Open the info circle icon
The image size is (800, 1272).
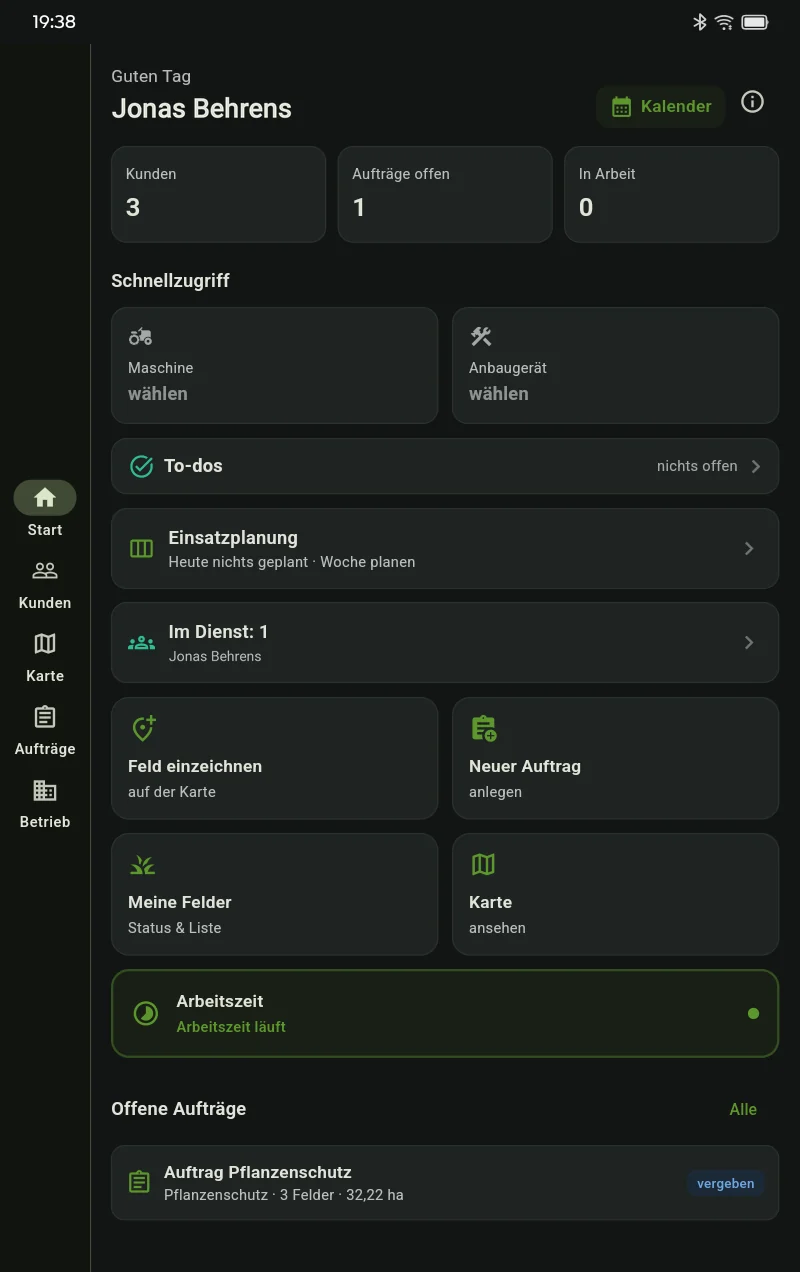coord(752,102)
